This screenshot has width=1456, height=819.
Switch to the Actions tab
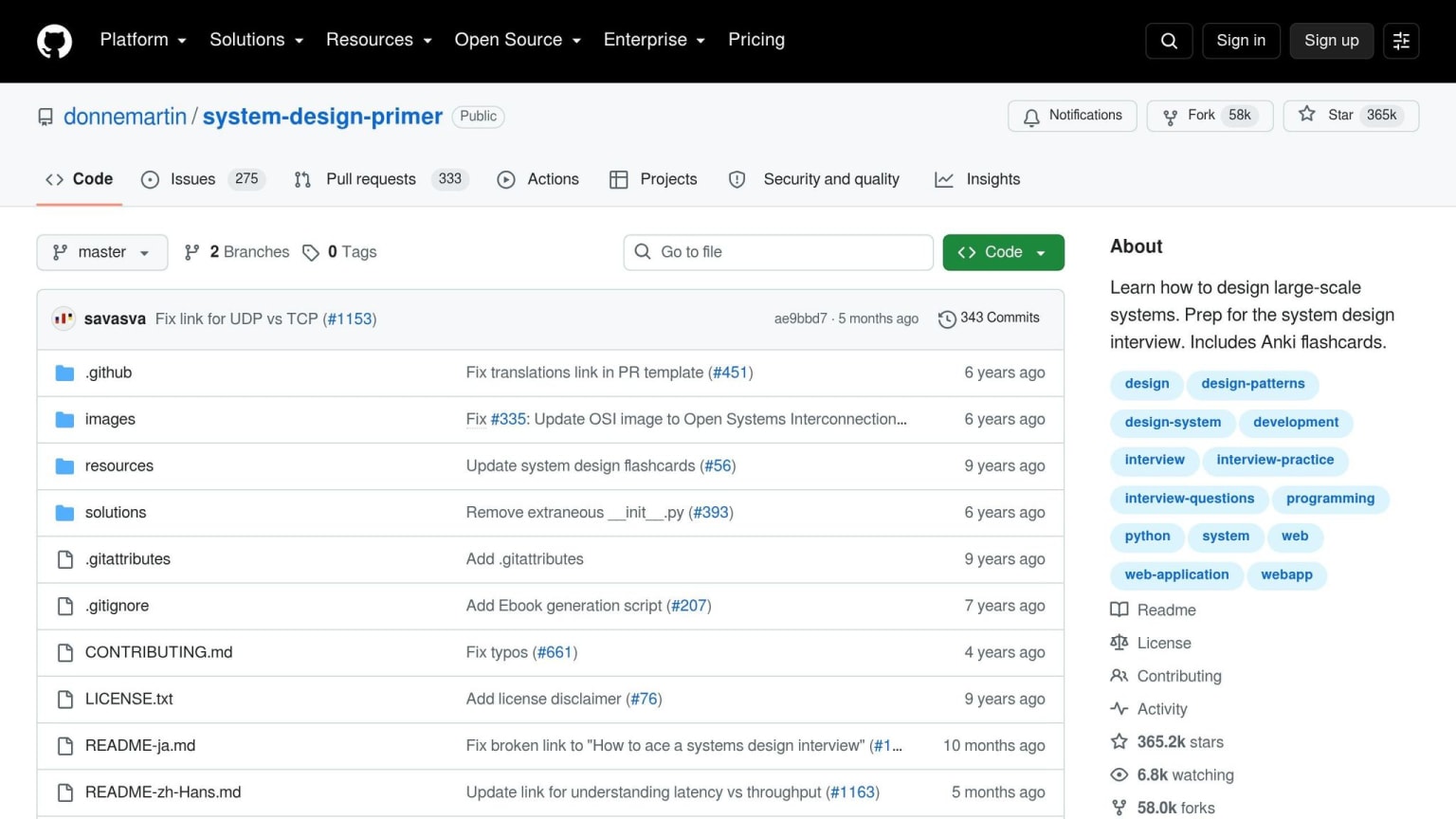[538, 179]
